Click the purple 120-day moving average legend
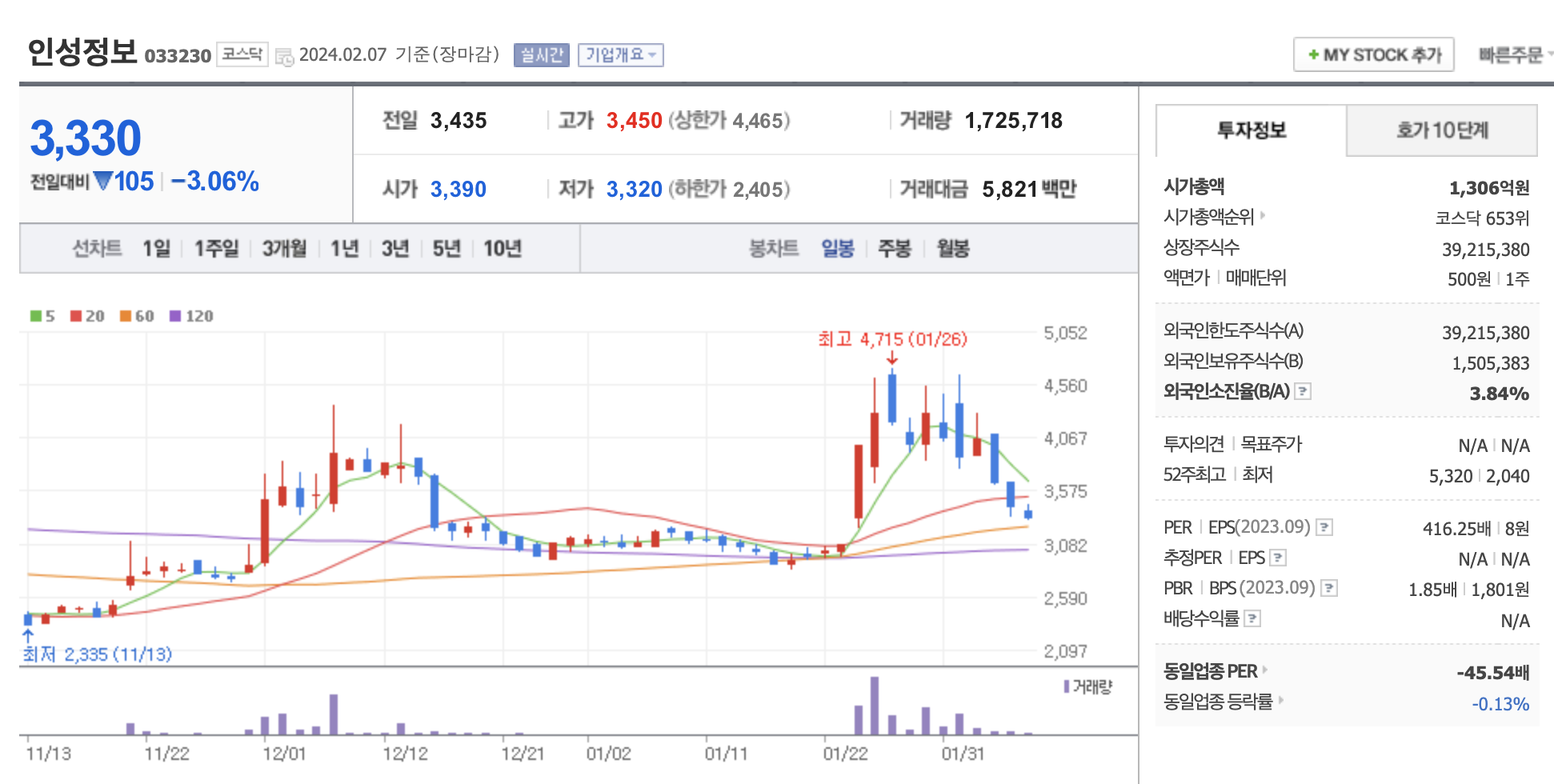1554x784 pixels. pyautogui.click(x=191, y=316)
